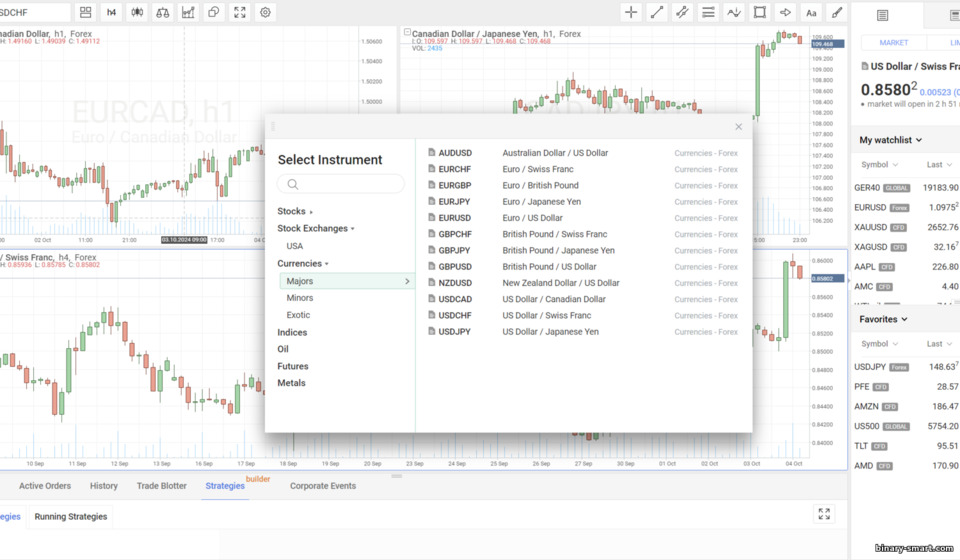Screen dimensions: 960x560
Task: Select GER40 in My watchlist
Action: 906,188
